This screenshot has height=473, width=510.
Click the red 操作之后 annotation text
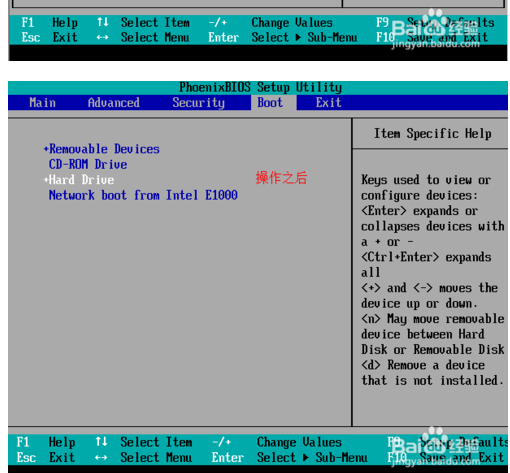(x=281, y=178)
